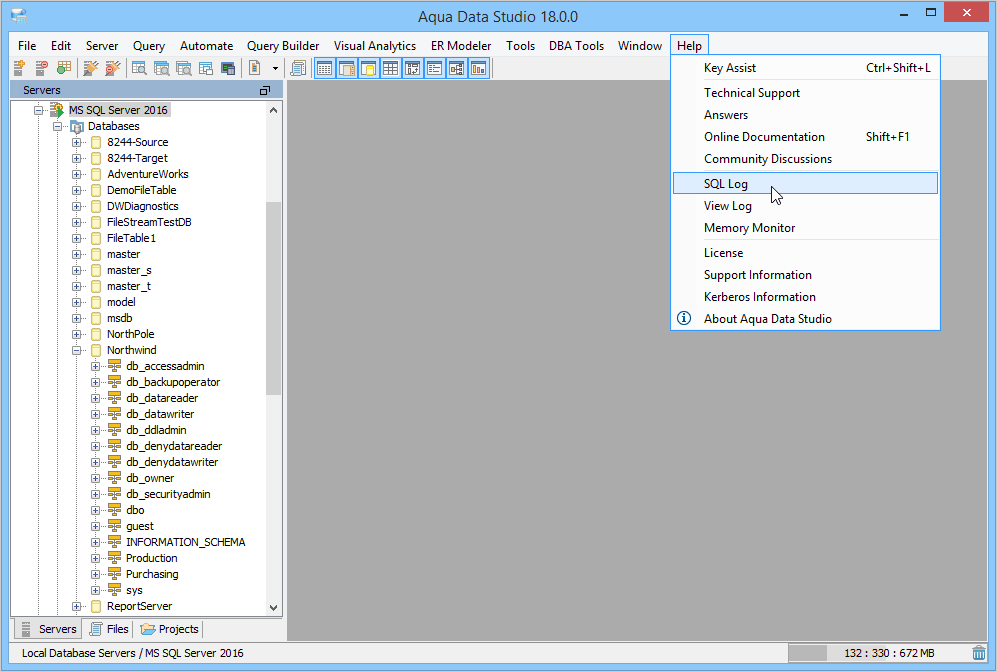Click the Servers tree scrollbar down arrow
This screenshot has width=997, height=672.
pyautogui.click(x=273, y=607)
